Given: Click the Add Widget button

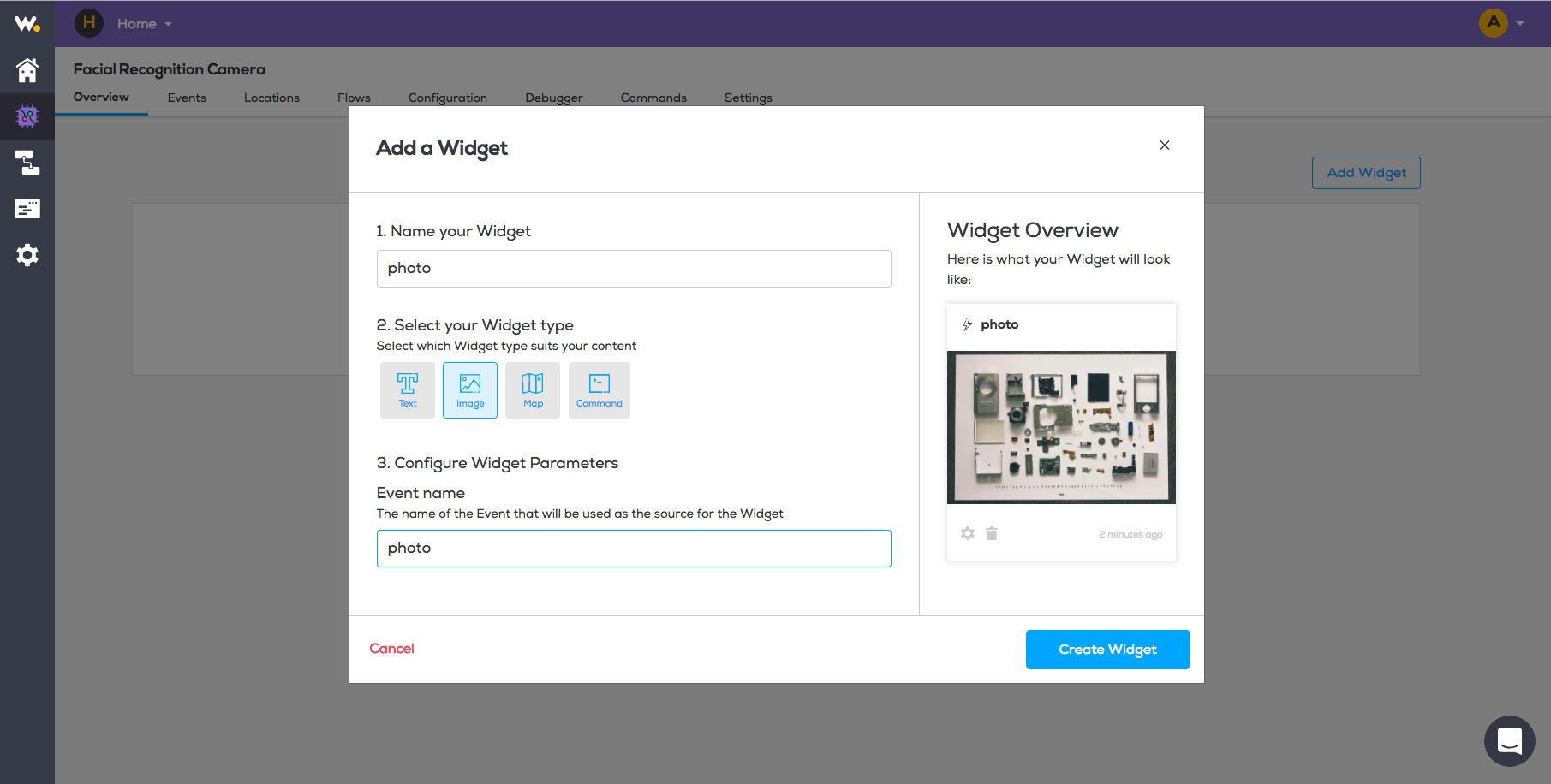Looking at the screenshot, I should (x=1366, y=173).
